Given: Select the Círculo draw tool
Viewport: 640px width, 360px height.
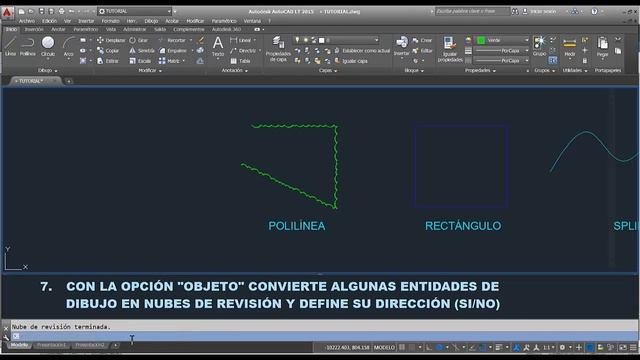Looking at the screenshot, I should point(48,47).
